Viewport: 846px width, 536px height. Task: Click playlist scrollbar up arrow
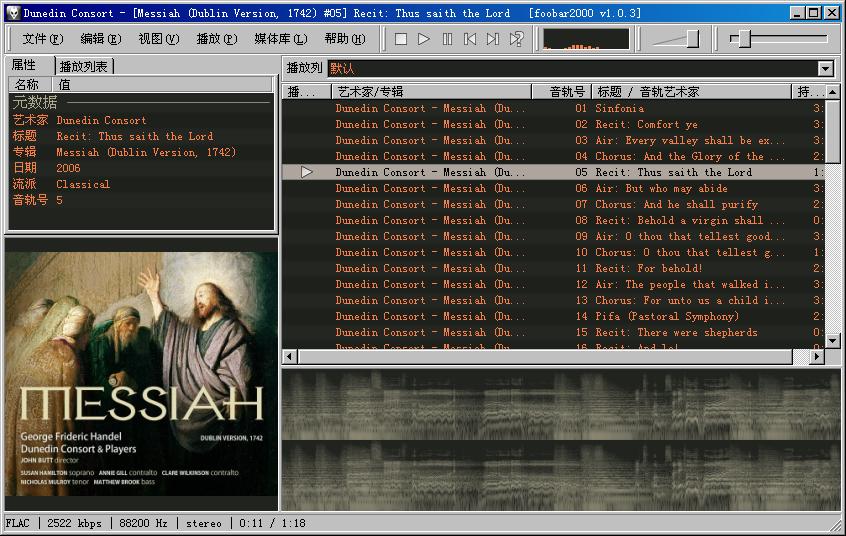pyautogui.click(x=833, y=92)
